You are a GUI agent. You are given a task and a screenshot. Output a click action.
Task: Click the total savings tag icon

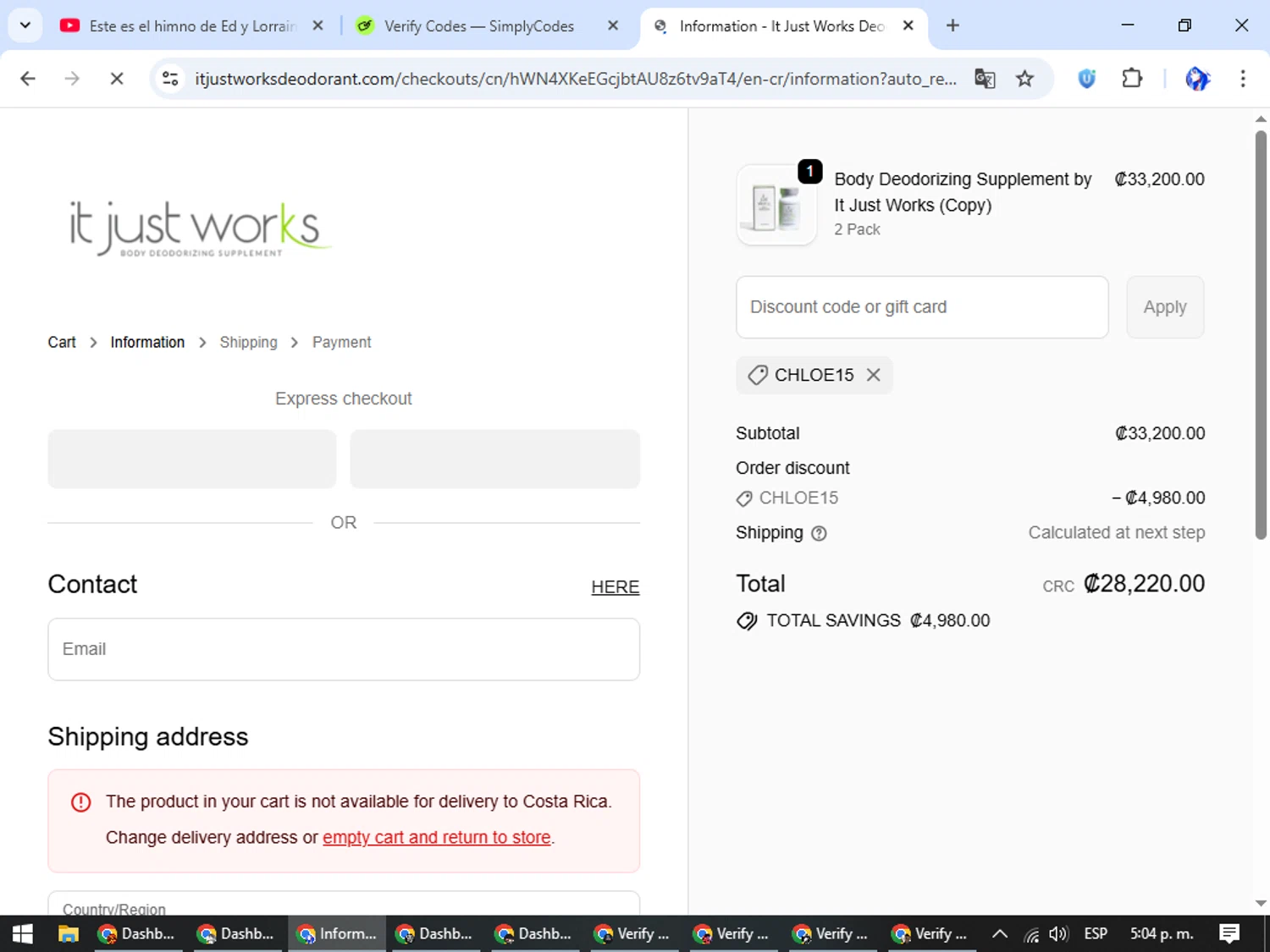pyautogui.click(x=747, y=621)
